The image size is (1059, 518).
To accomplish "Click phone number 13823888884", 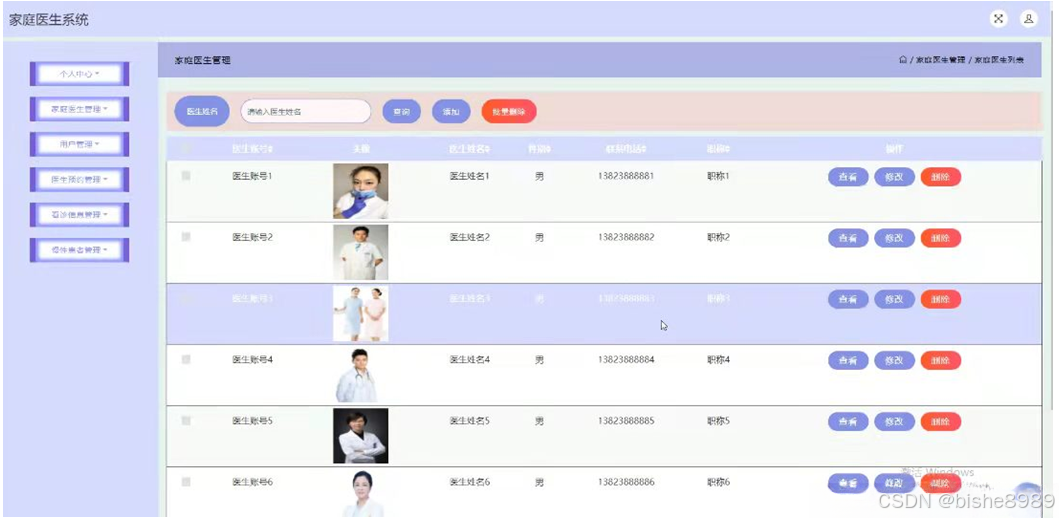I will [x=625, y=359].
